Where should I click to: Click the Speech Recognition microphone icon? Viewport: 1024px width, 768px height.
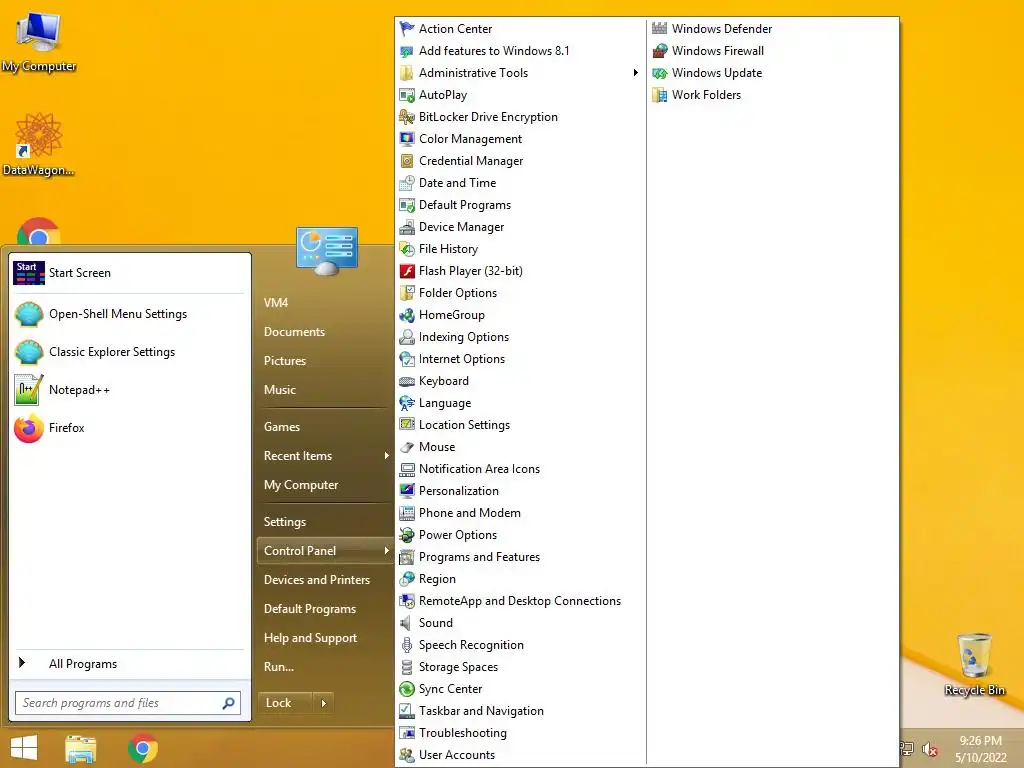pyautogui.click(x=407, y=645)
